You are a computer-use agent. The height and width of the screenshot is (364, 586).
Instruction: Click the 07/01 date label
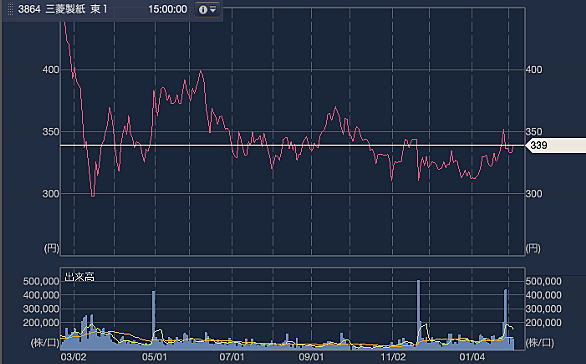pos(232,357)
